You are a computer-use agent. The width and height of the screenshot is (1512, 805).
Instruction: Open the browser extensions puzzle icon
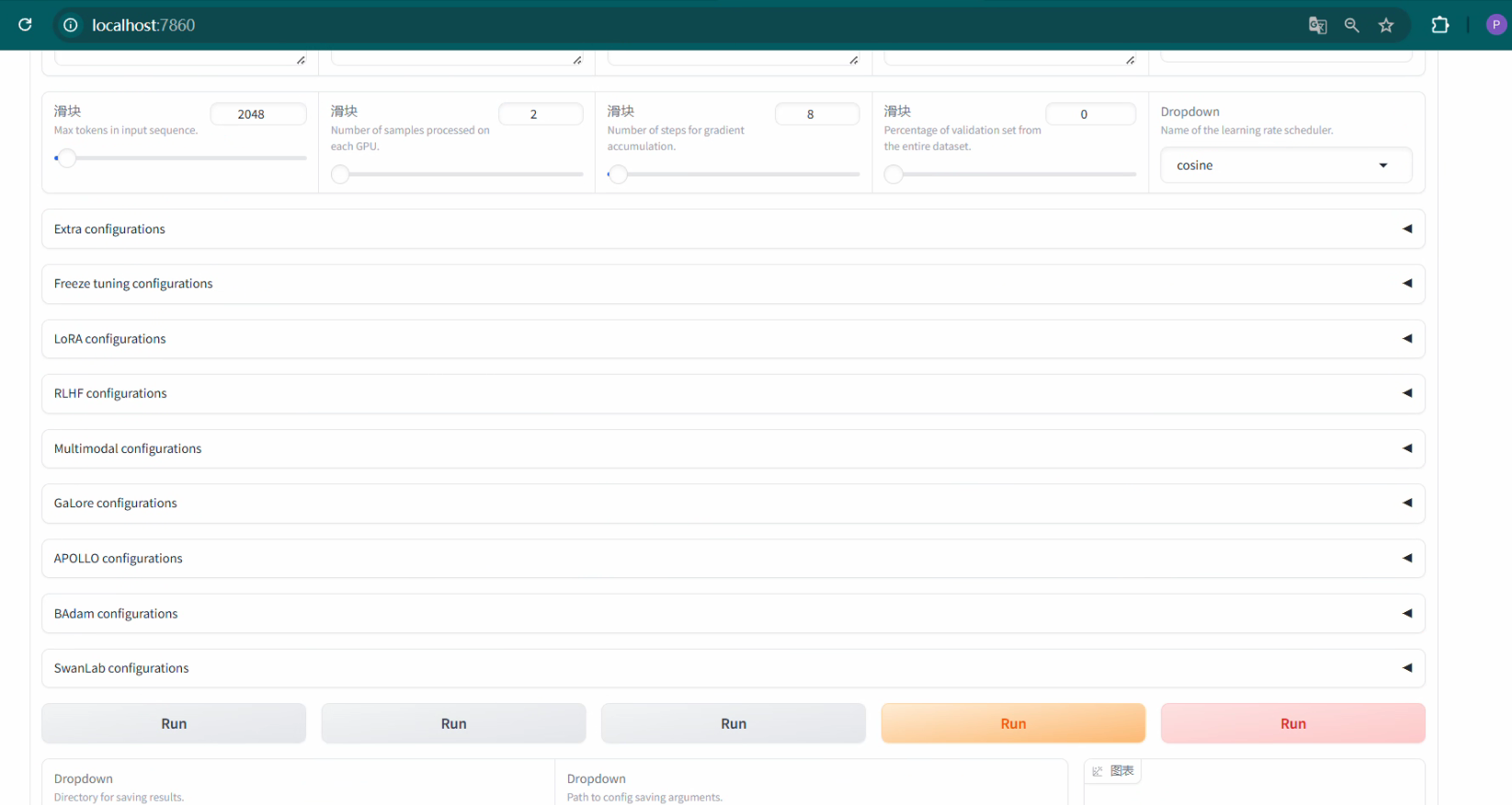pyautogui.click(x=1440, y=25)
